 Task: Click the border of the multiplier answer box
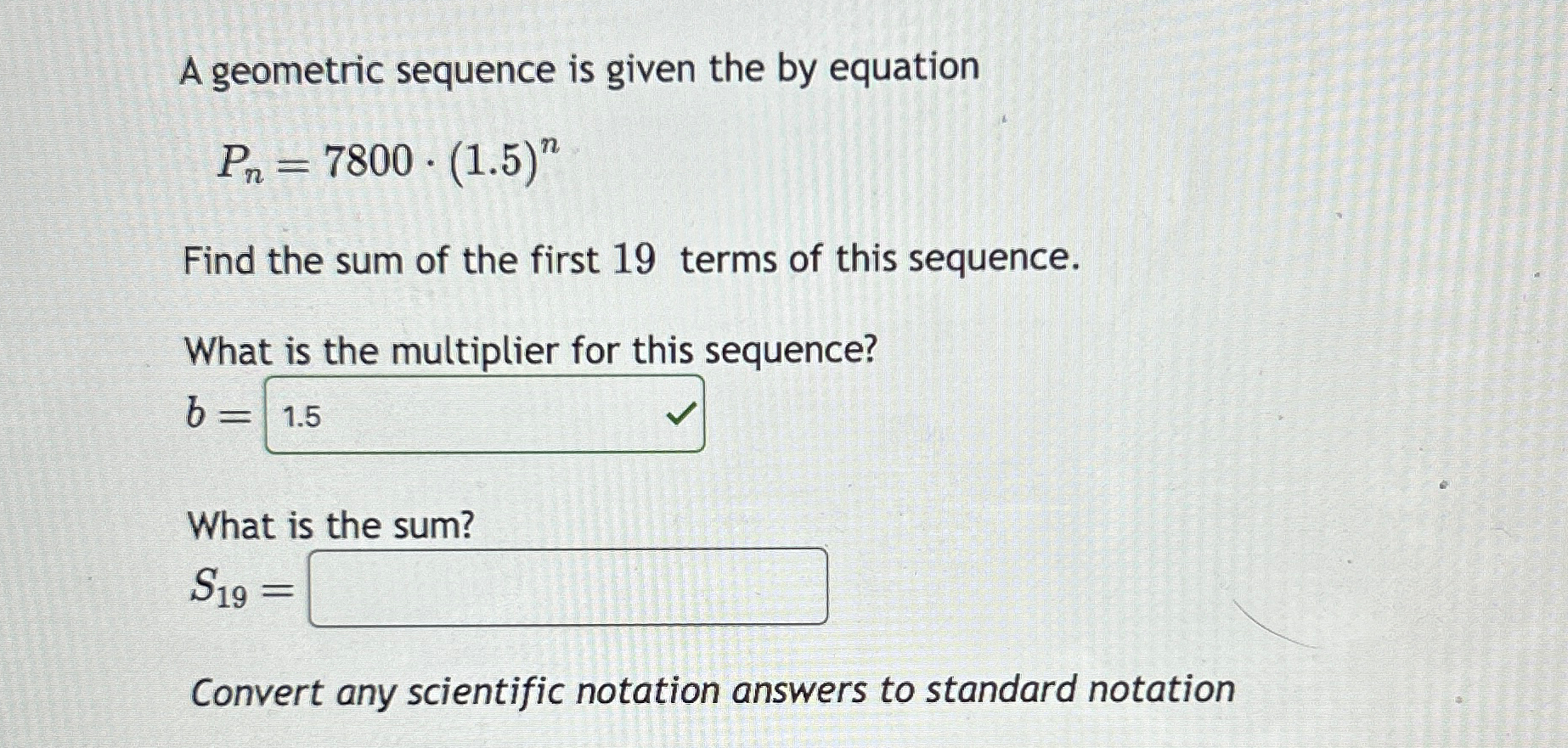tap(484, 376)
